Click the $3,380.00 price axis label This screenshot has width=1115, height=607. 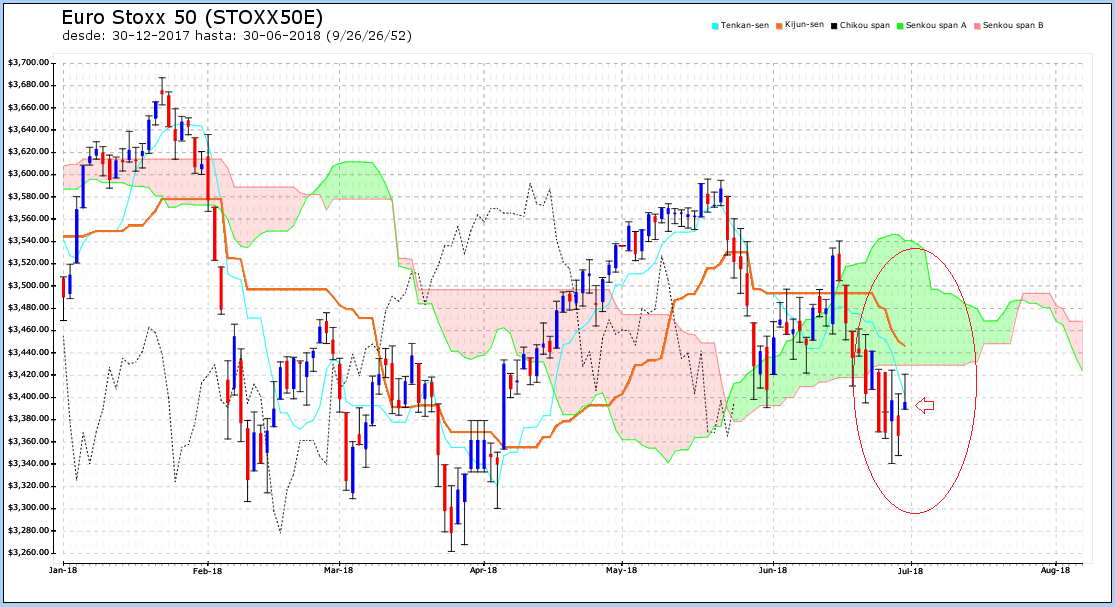coord(28,419)
